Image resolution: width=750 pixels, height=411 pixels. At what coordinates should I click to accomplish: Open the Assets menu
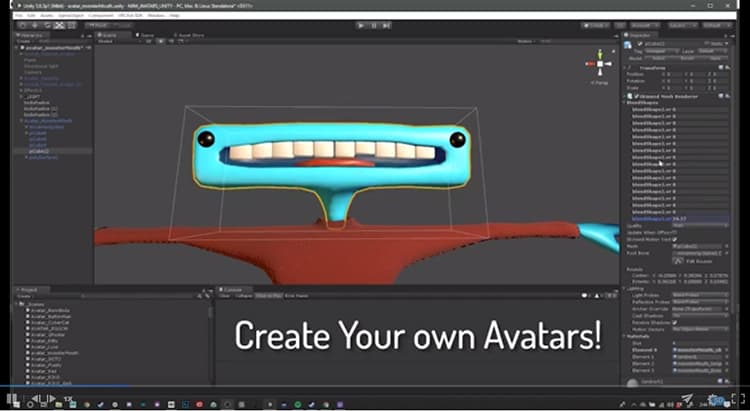point(47,15)
